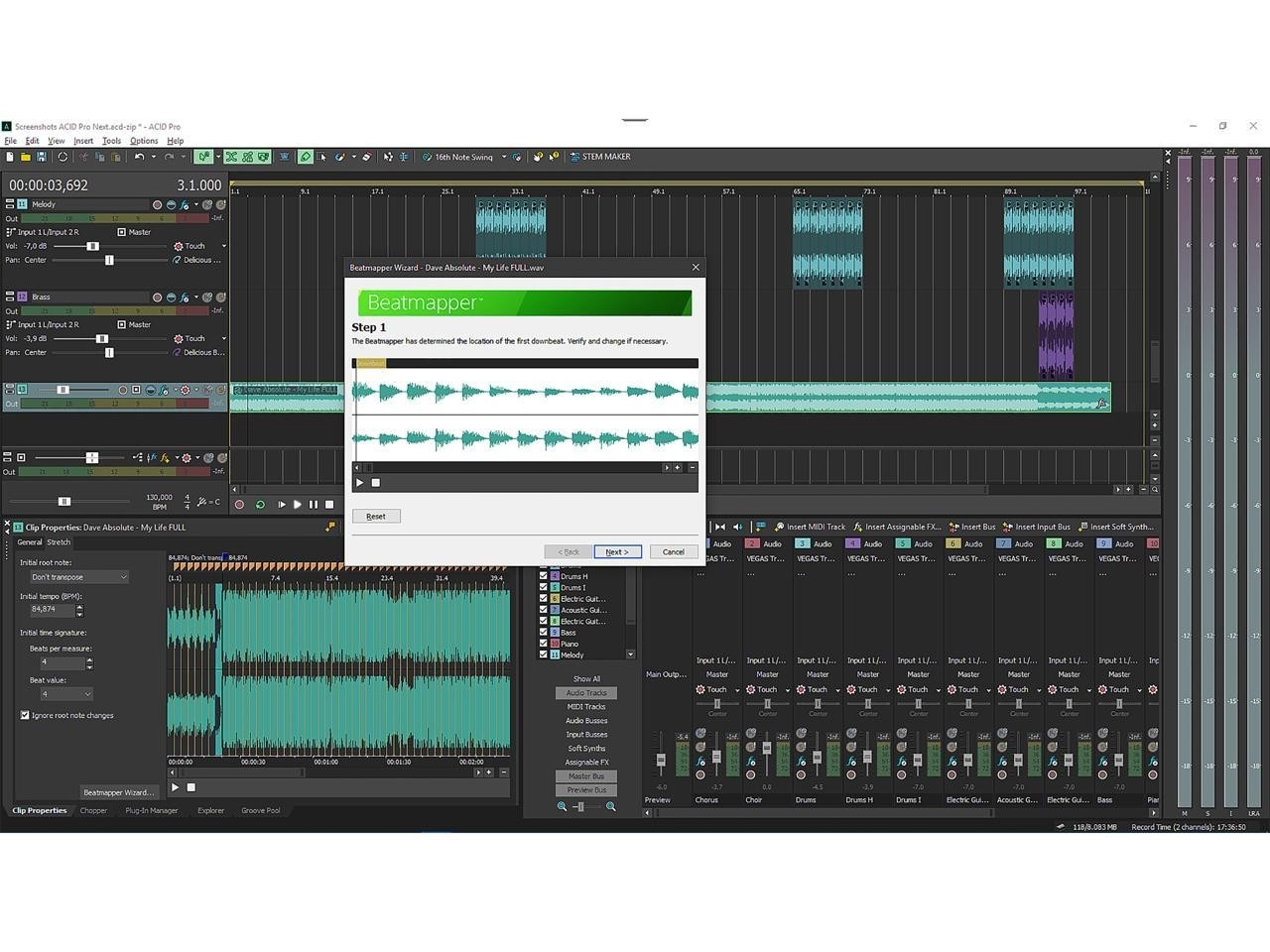Image resolution: width=1270 pixels, height=952 pixels.
Task: Toggle Preview Bus view in mixer
Action: point(586,790)
